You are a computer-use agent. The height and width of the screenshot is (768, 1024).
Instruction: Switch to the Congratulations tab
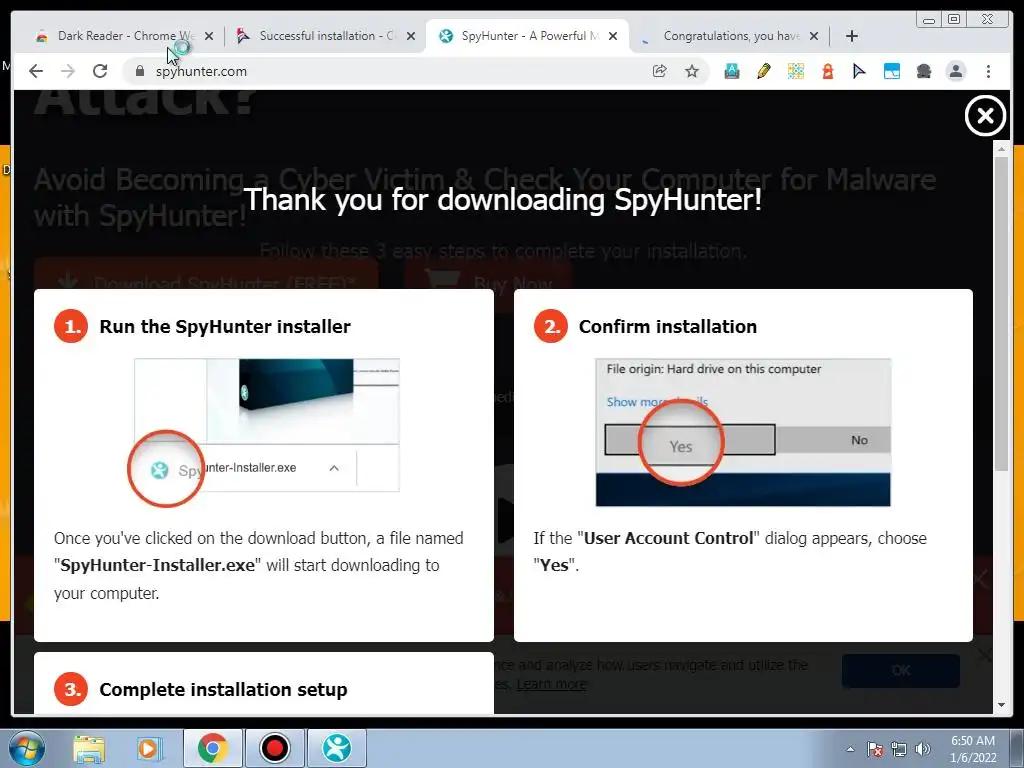730,36
